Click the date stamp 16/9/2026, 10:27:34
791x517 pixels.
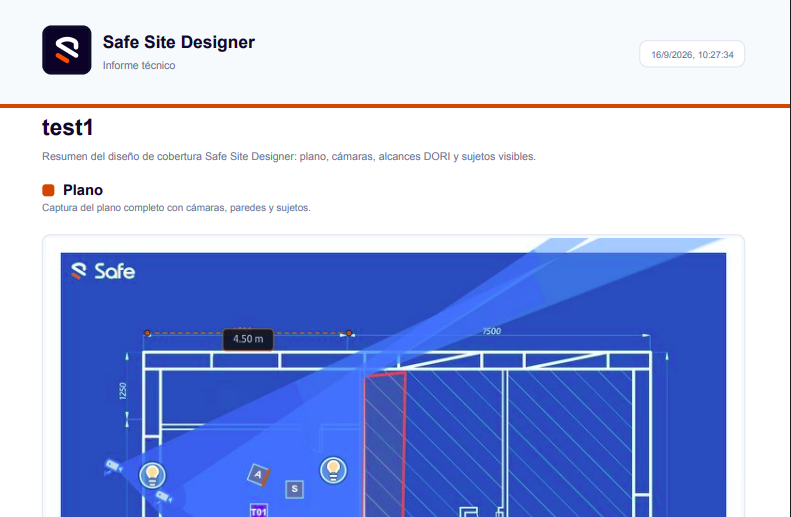(692, 54)
